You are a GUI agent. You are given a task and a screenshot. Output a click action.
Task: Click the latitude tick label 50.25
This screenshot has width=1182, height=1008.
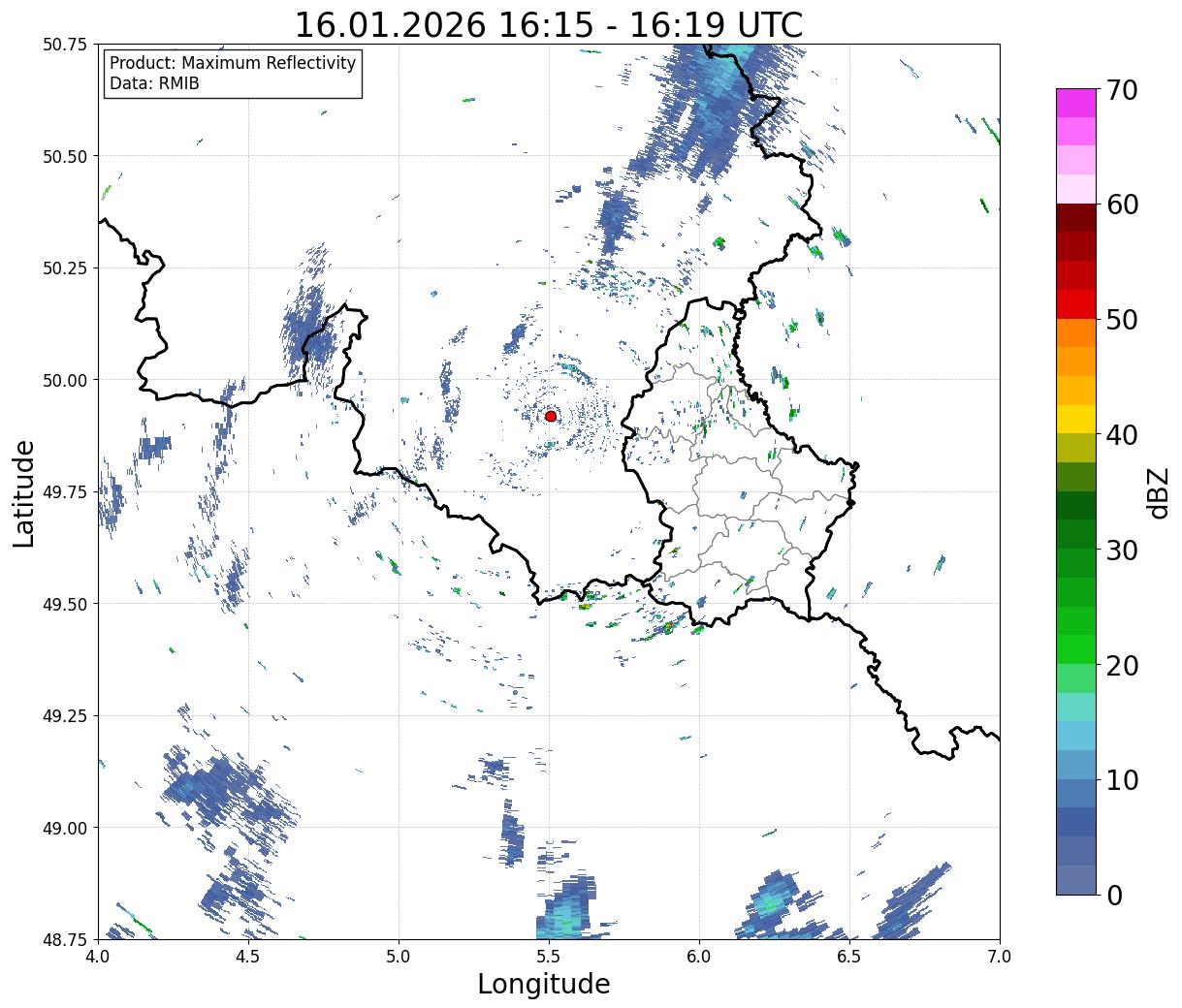pyautogui.click(x=65, y=268)
